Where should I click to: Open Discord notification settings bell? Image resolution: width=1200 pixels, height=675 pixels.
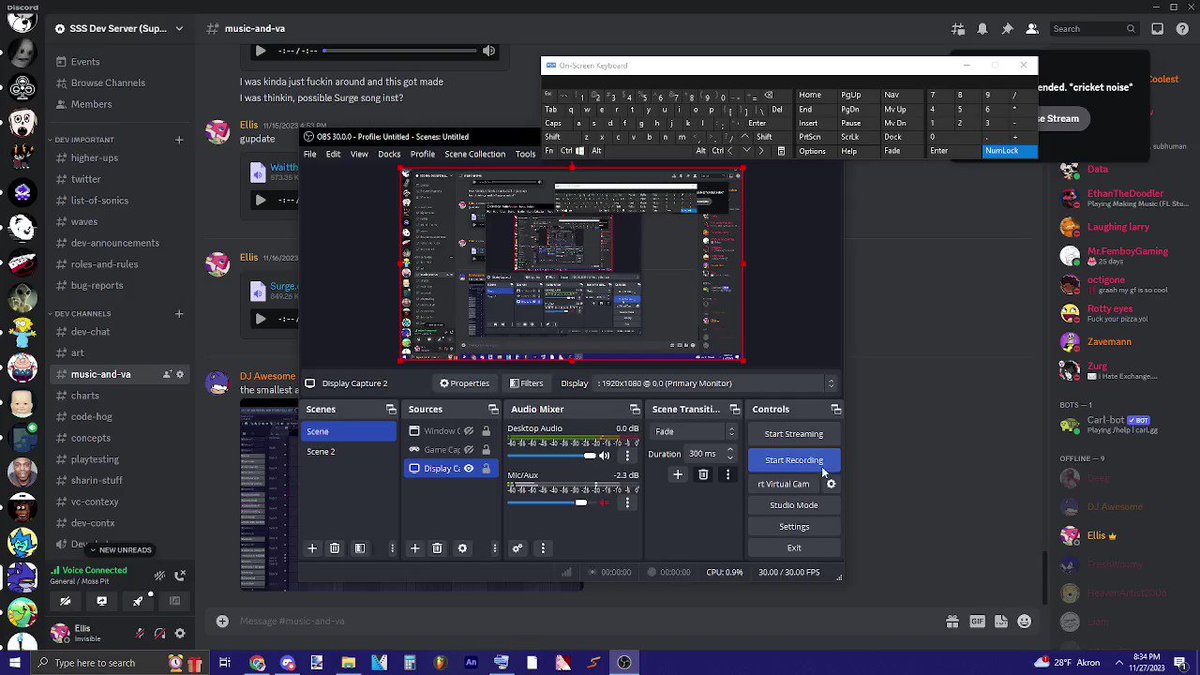pyautogui.click(x=983, y=29)
